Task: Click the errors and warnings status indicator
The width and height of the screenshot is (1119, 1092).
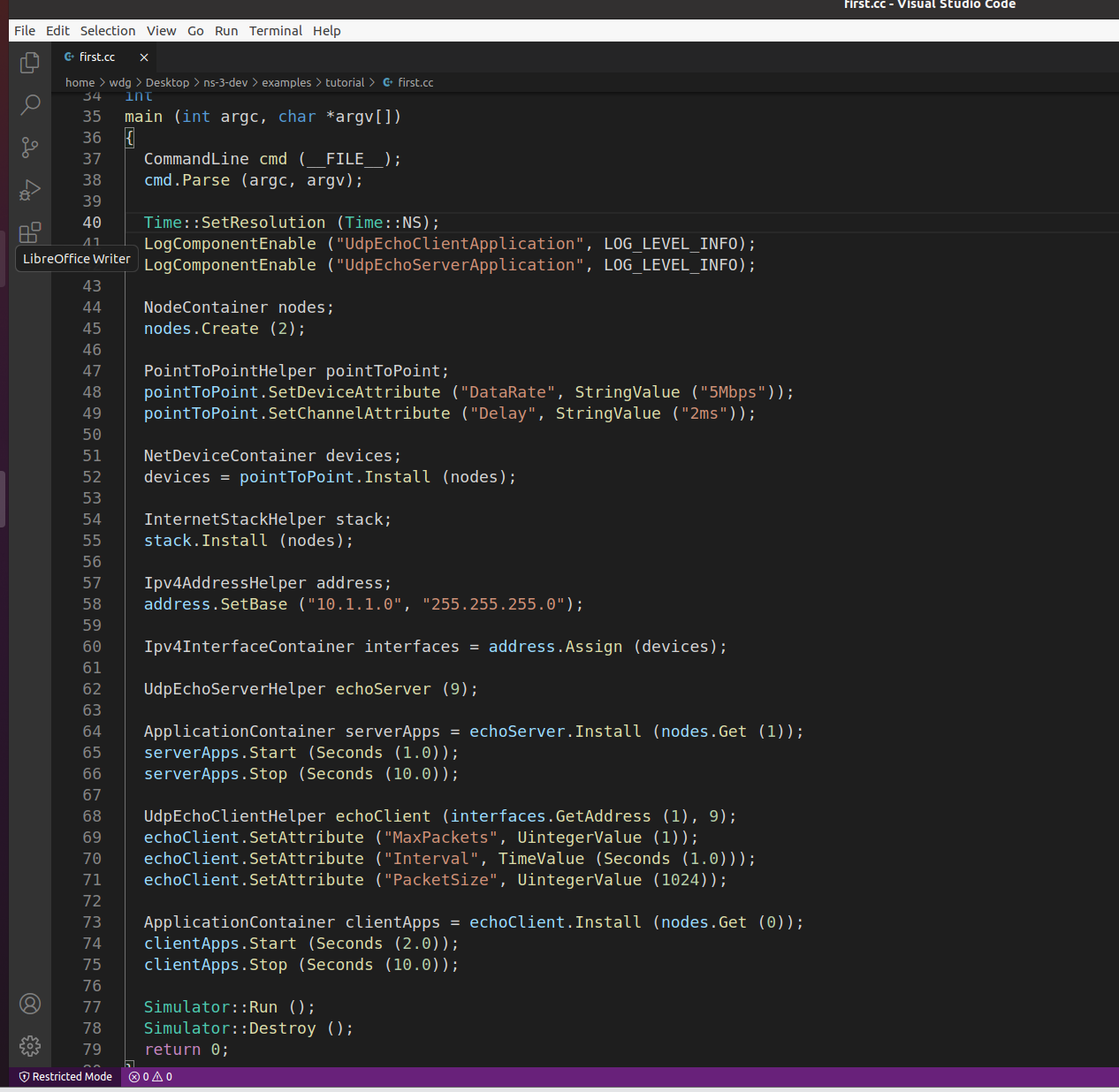Action: point(150,1077)
